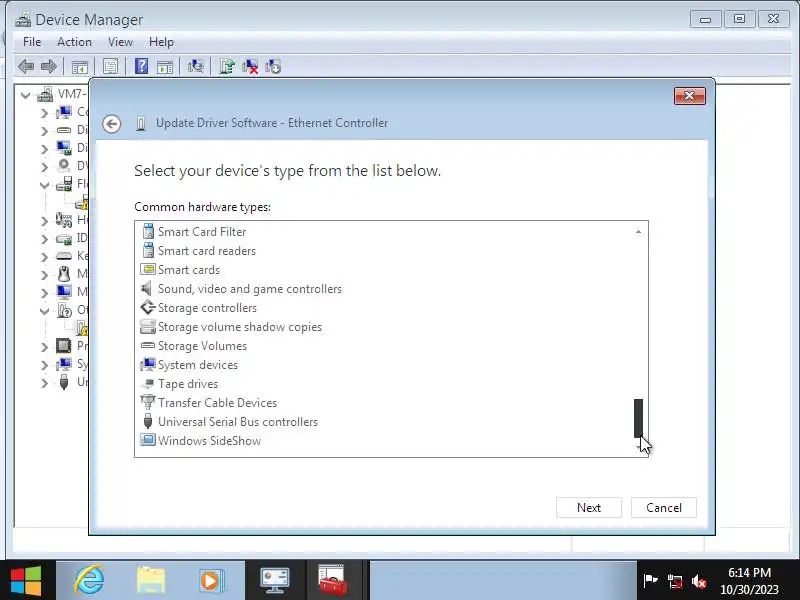Click Show/Hide Console Tree toolbar icon

tap(80, 66)
